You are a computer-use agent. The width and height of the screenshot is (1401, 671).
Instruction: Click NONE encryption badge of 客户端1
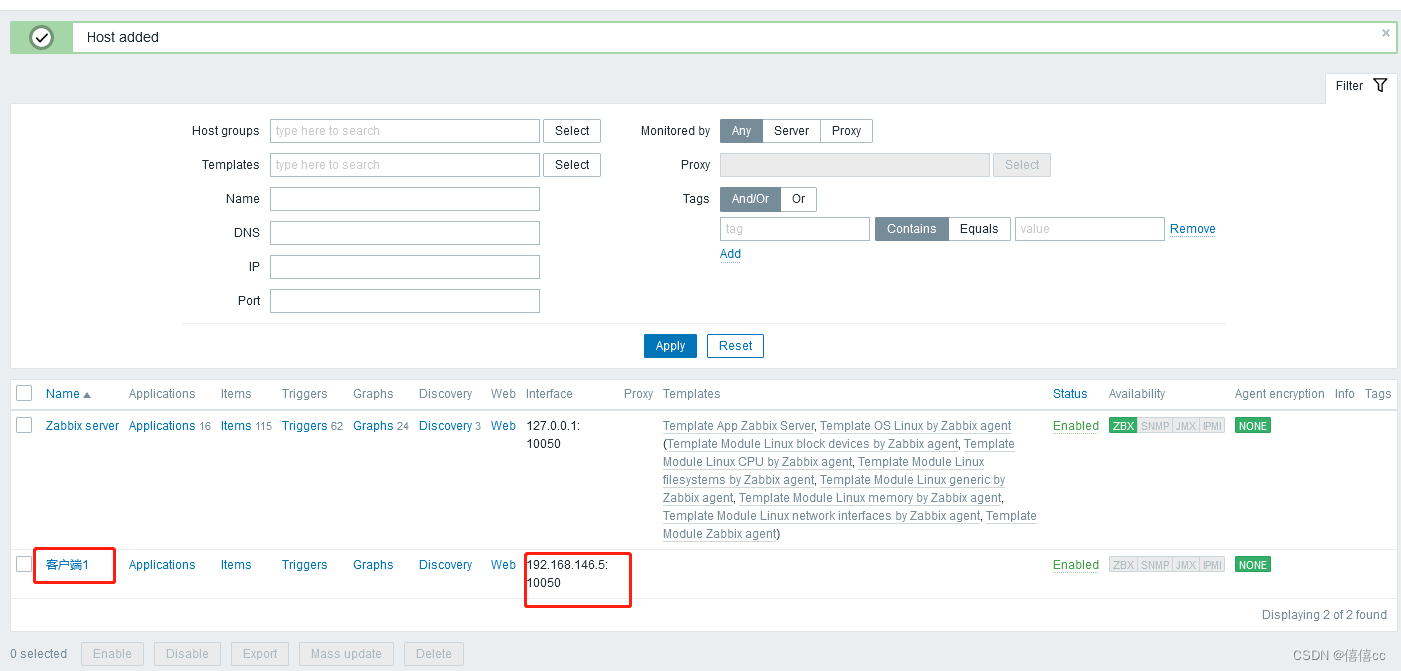coord(1252,565)
